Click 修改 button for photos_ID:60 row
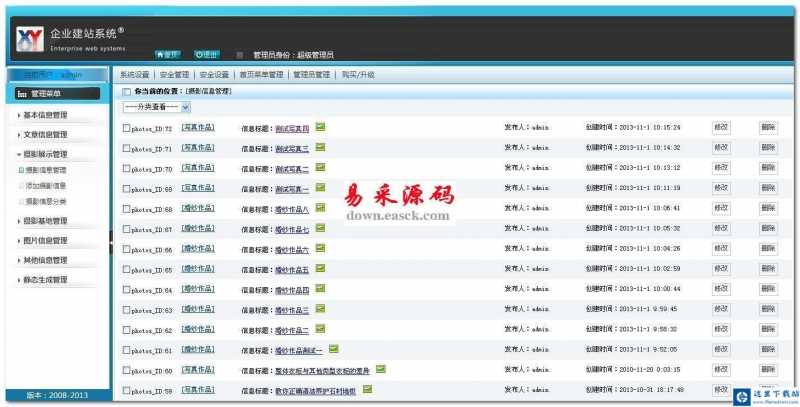This screenshot has width=800, height=407. (x=721, y=369)
